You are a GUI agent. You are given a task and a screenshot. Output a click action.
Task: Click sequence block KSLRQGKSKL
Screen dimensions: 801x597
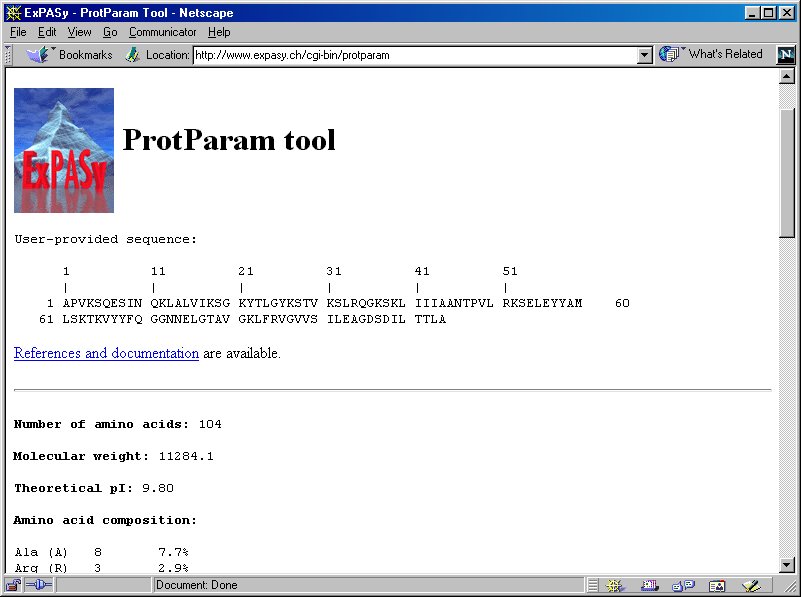coord(366,303)
